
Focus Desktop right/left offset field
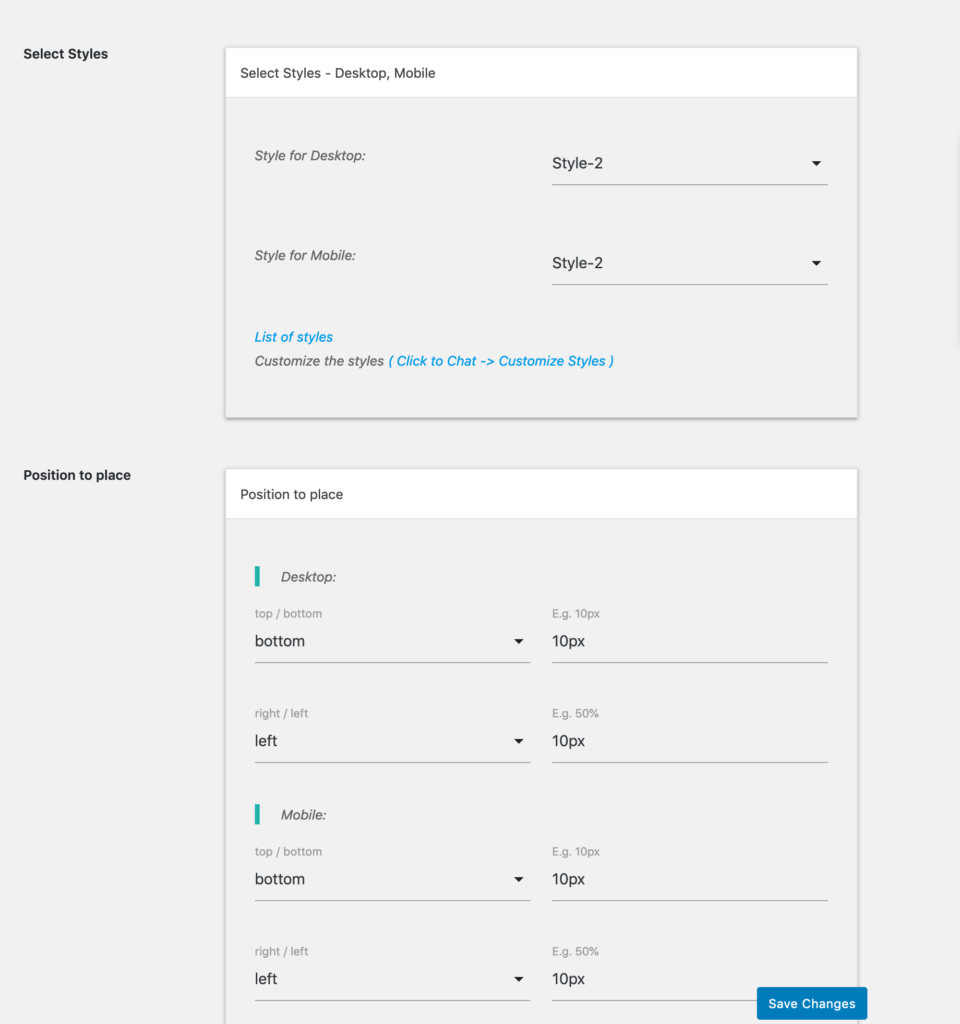coord(689,741)
